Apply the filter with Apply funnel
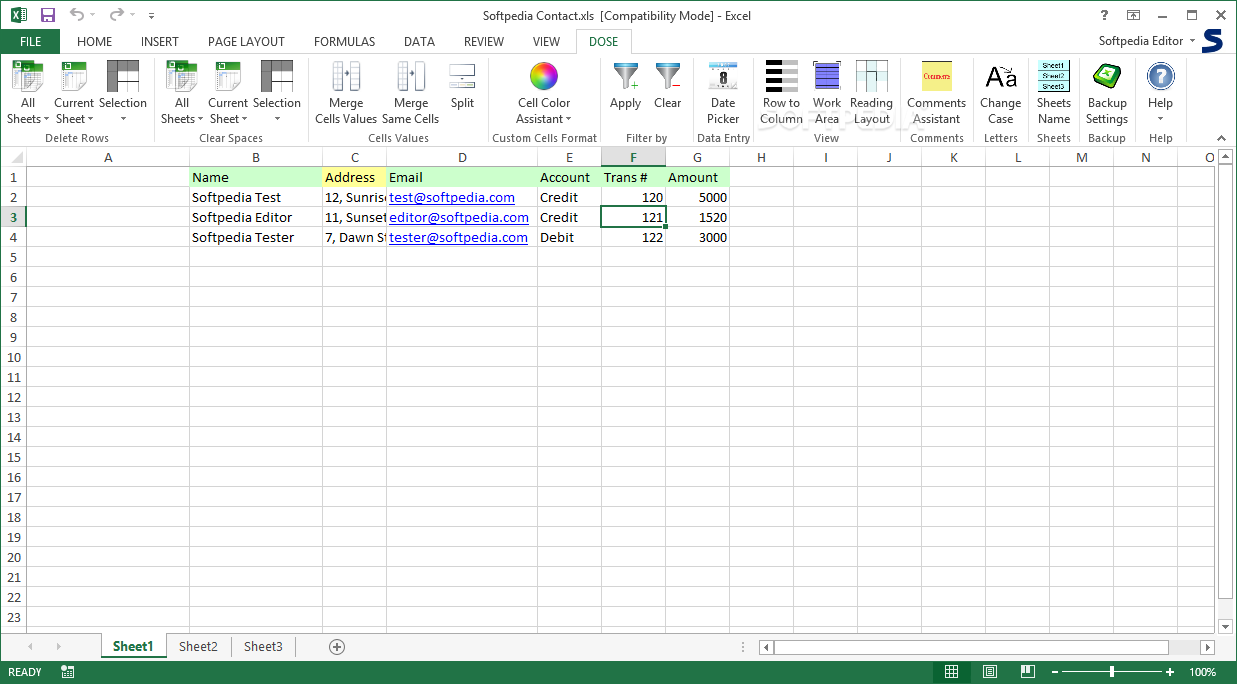 pyautogui.click(x=625, y=86)
